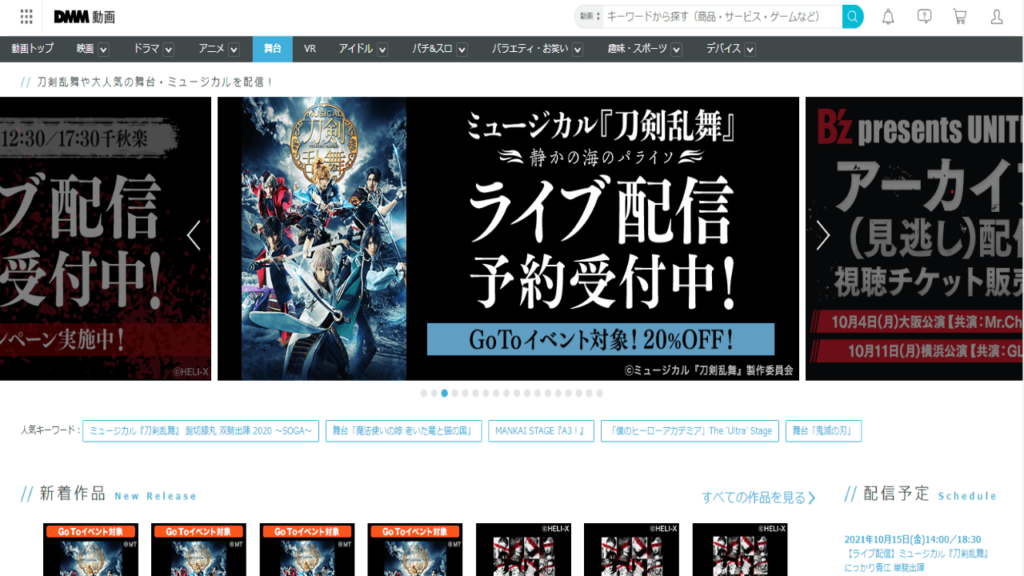Select the 舞台 navigation tab
Image resolution: width=1024 pixels, height=576 pixels.
[x=272, y=49]
